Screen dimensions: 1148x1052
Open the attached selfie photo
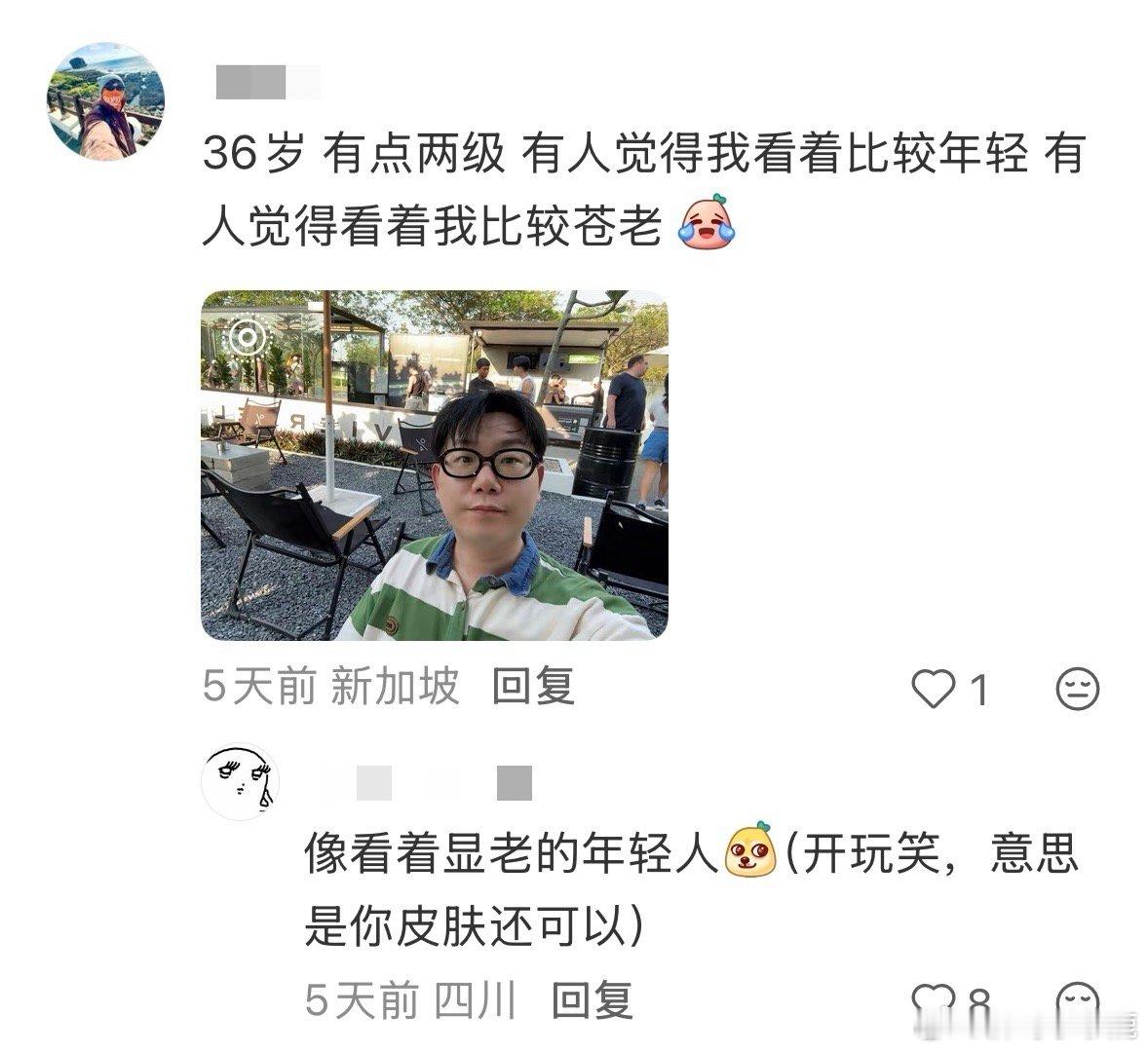[435, 466]
